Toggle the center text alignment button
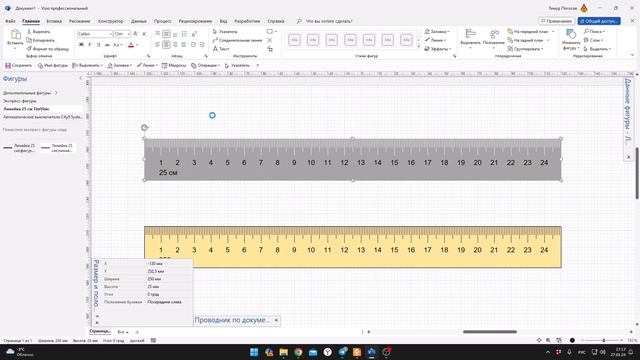 166,44
